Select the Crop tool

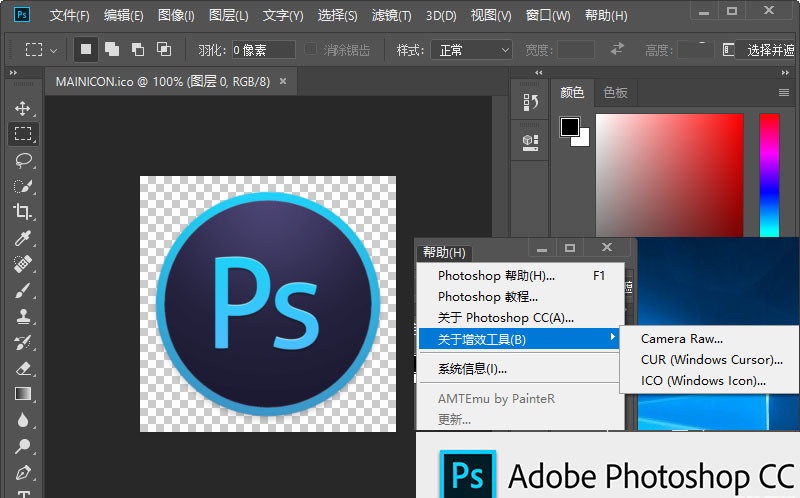tap(22, 211)
